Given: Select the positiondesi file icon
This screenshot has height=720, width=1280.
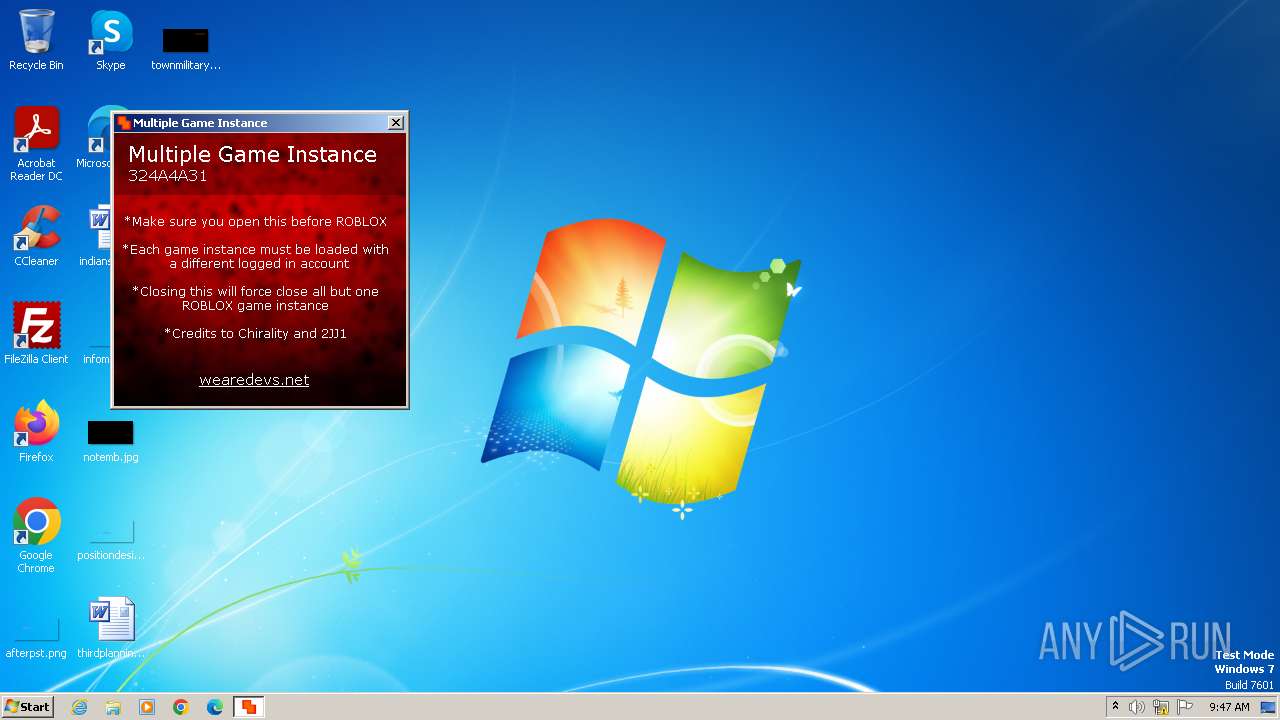Looking at the screenshot, I should point(111,540).
